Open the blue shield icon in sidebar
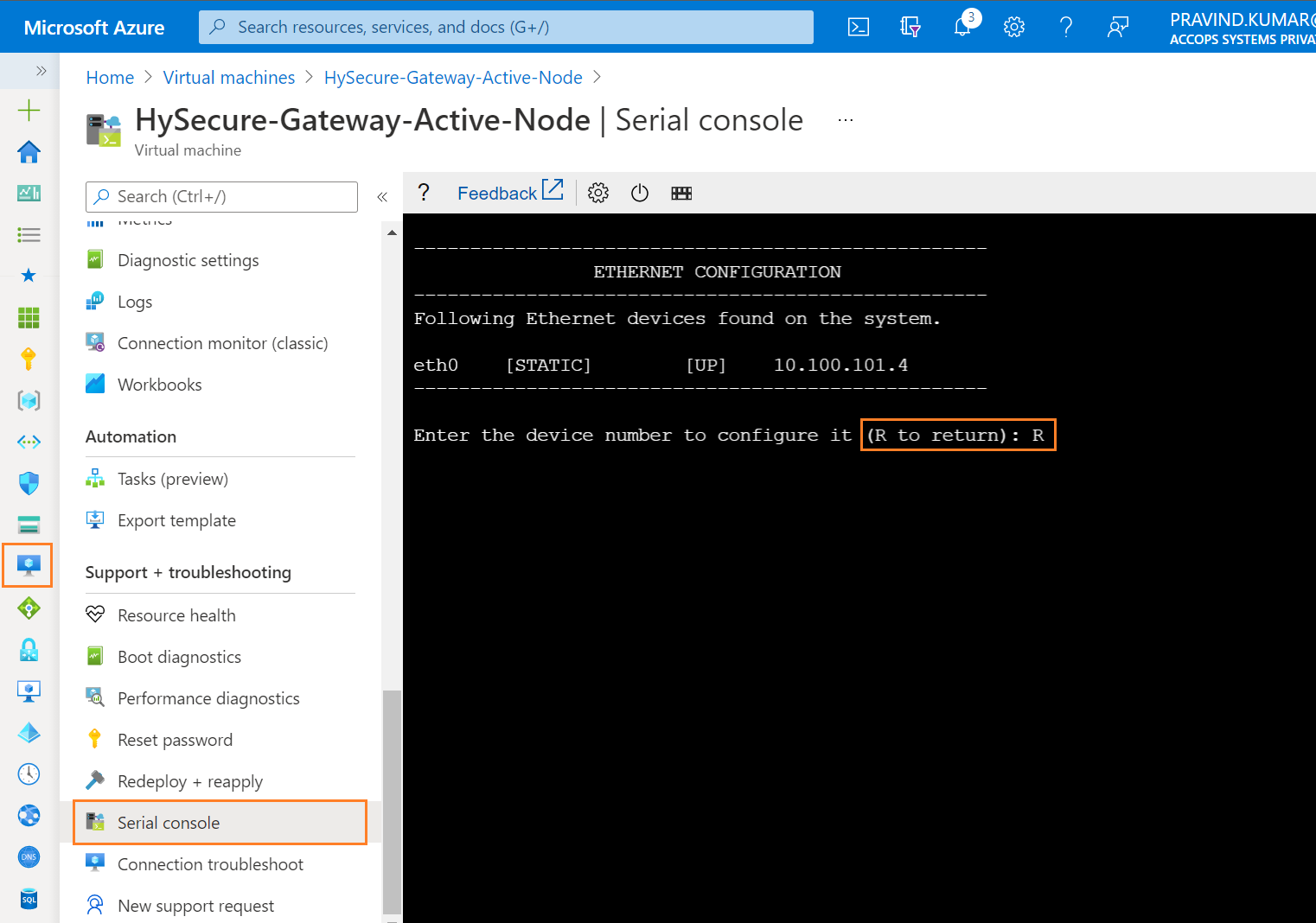The width and height of the screenshot is (1316, 923). click(x=29, y=483)
